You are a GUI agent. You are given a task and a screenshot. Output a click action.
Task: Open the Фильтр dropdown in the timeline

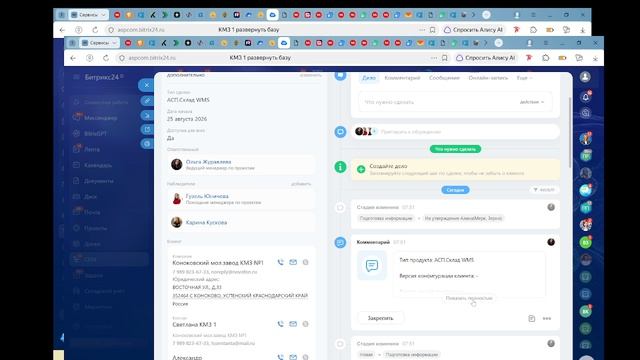(x=545, y=190)
